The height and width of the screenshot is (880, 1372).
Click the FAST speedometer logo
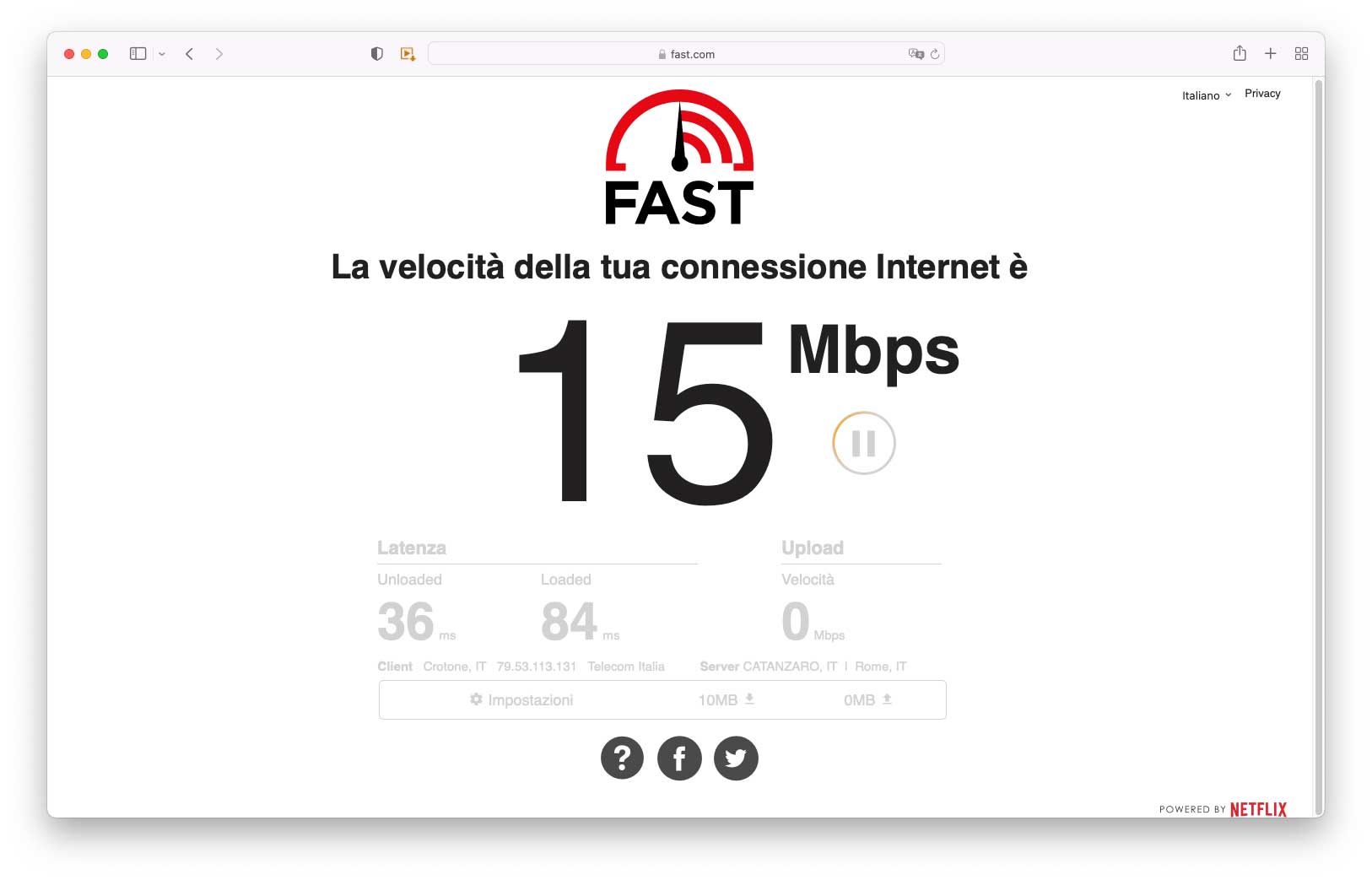[x=679, y=157]
